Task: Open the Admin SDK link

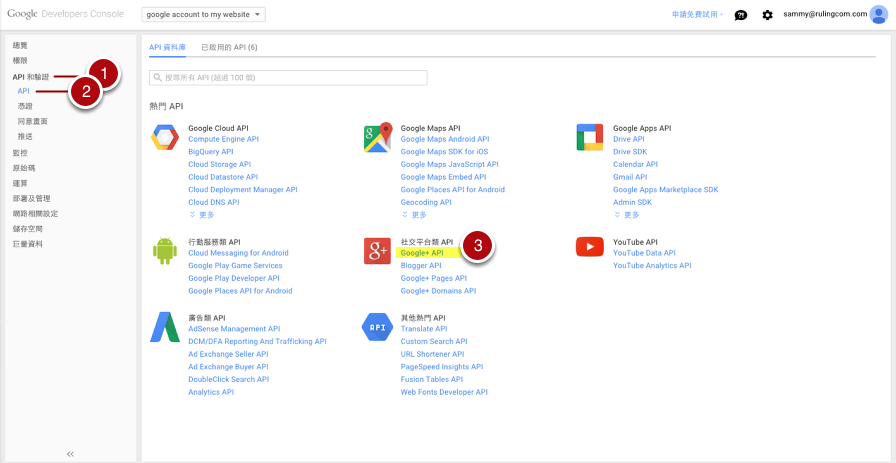Action: click(x=633, y=202)
